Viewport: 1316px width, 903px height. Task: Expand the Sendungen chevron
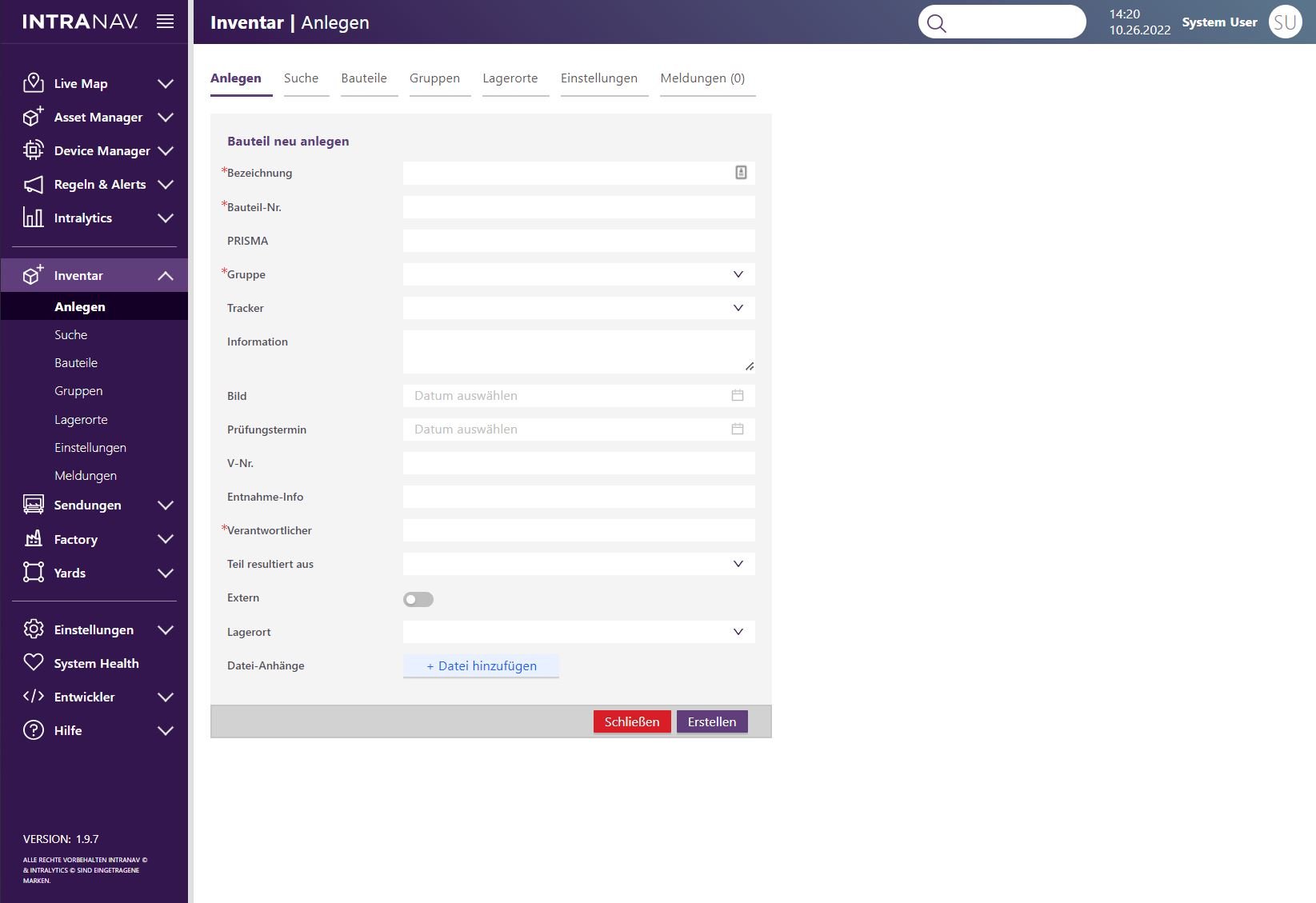tap(166, 505)
